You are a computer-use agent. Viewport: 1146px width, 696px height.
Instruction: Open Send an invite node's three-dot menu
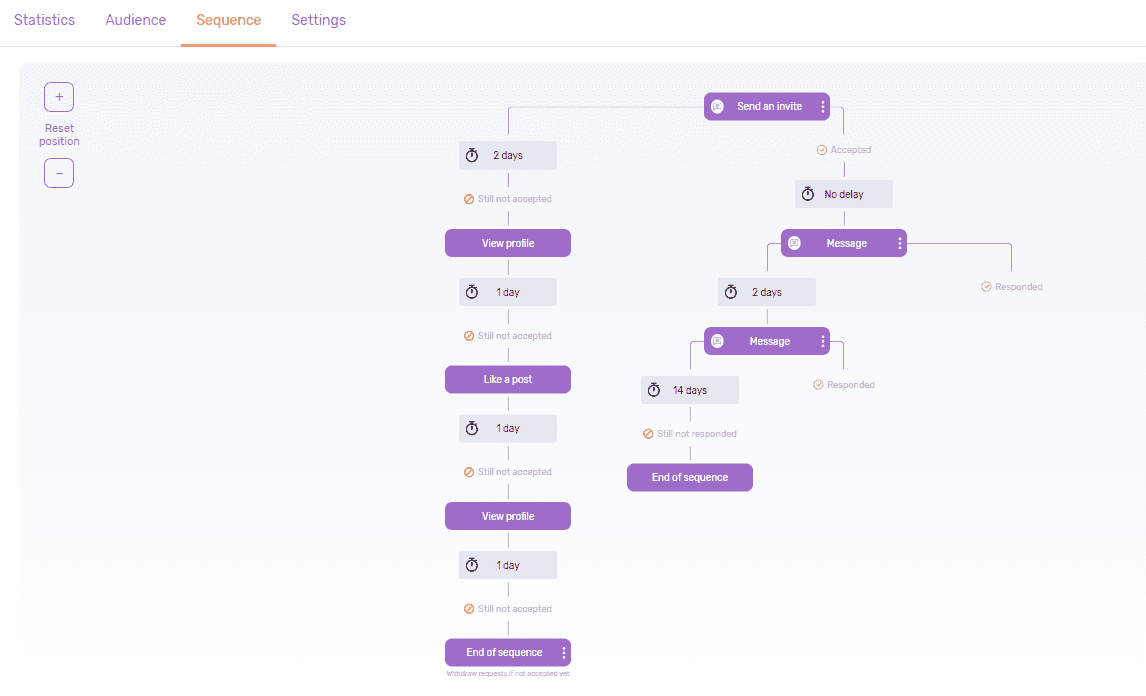pyautogui.click(x=823, y=107)
